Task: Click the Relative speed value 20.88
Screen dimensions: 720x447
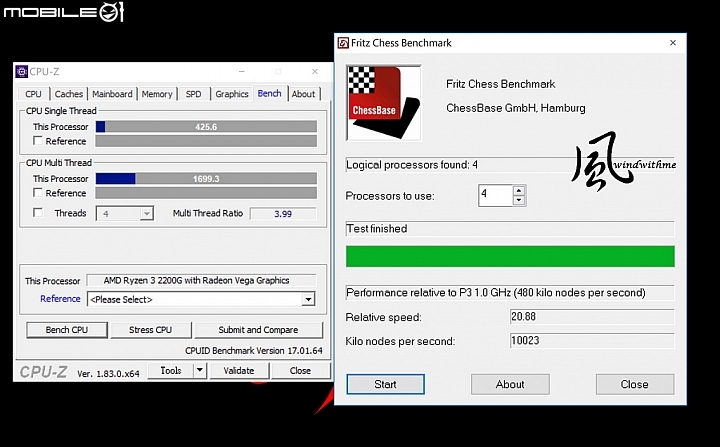Action: [592, 317]
